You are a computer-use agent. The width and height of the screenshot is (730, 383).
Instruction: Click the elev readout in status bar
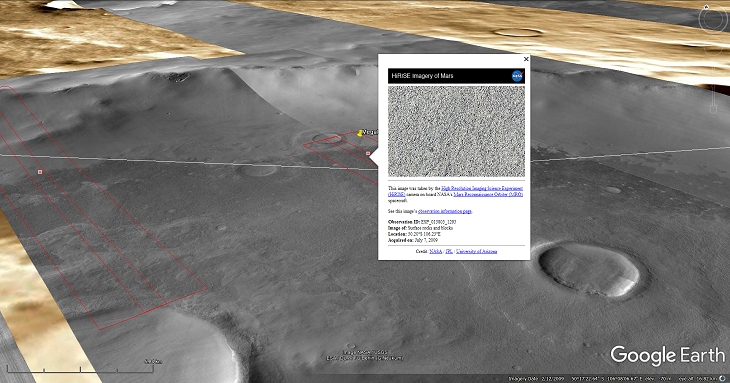click(x=658, y=378)
